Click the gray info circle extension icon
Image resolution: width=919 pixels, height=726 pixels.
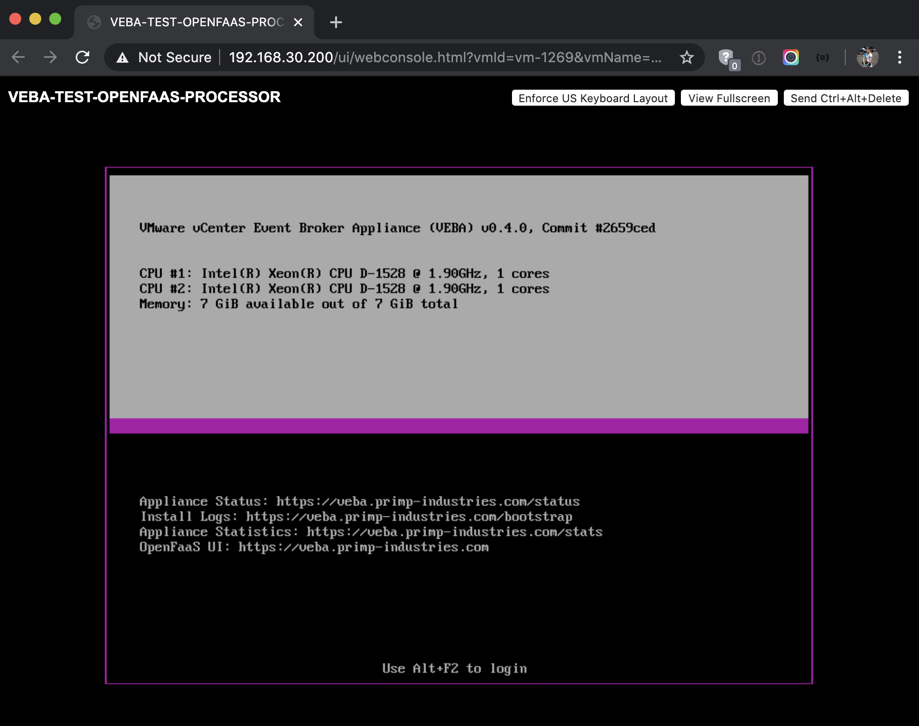[759, 58]
